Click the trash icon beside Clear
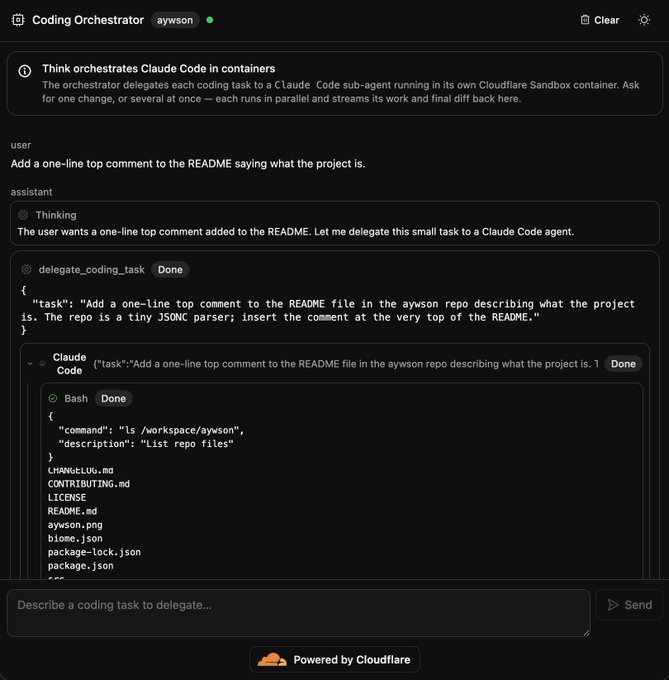Screen dimensions: 669x680 [585, 20]
